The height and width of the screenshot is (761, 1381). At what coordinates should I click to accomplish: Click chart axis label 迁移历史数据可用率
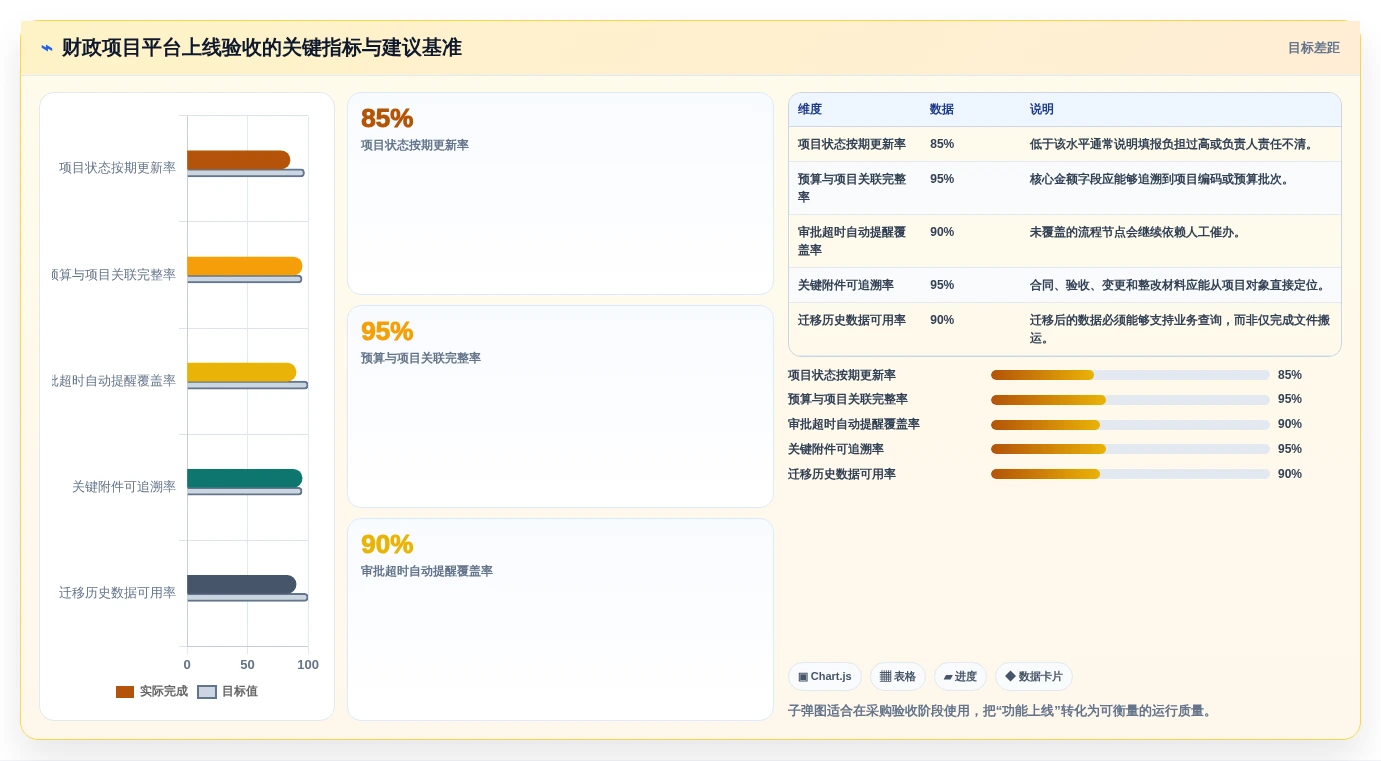point(117,593)
